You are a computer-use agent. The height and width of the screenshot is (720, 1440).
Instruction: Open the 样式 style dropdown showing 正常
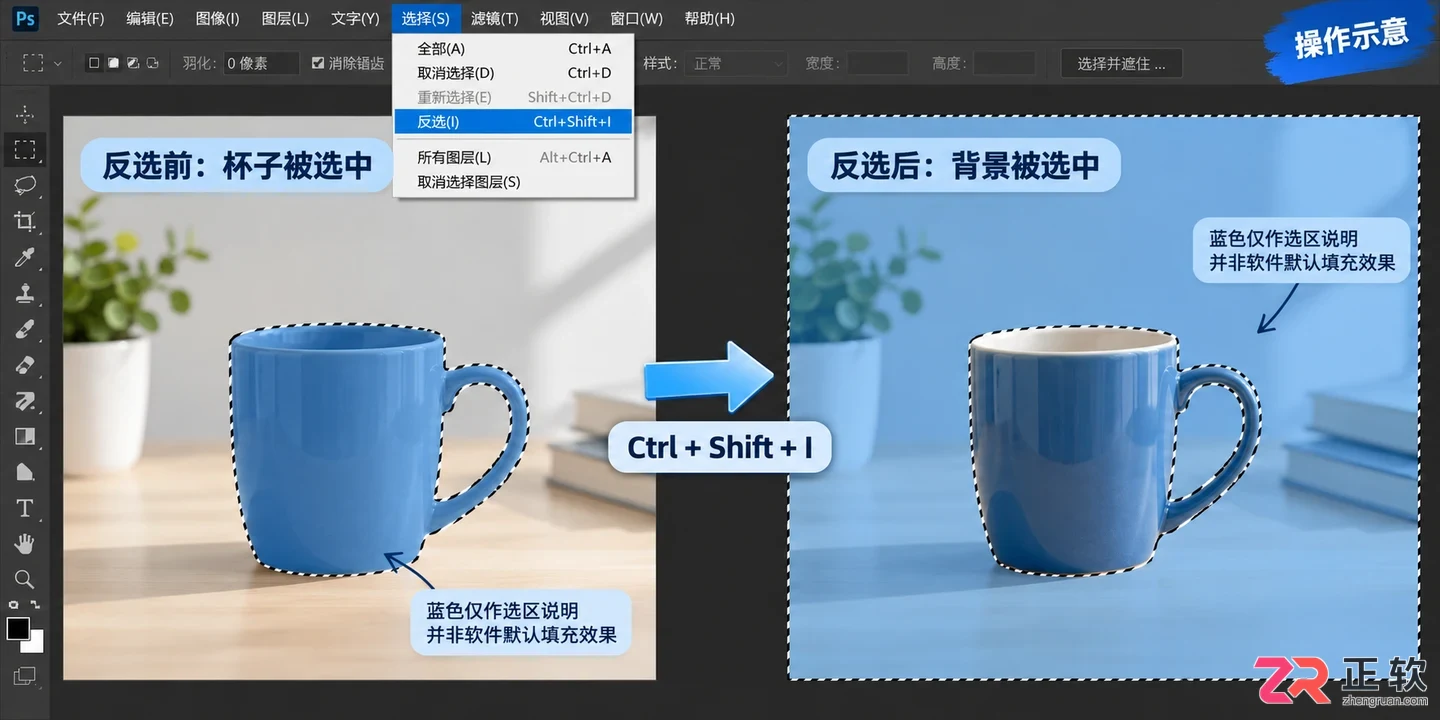click(738, 63)
